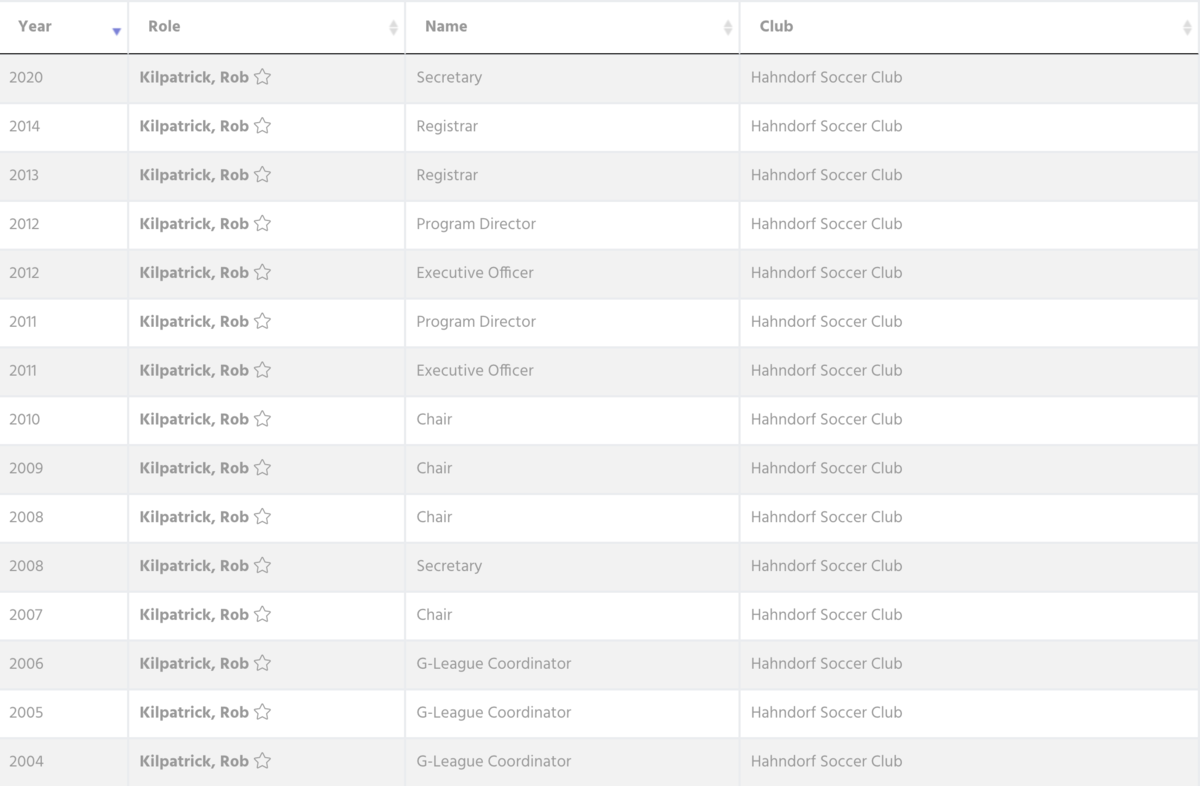The image size is (1200, 786).
Task: Toggle star on 2010 Chair row
Action: (x=262, y=419)
